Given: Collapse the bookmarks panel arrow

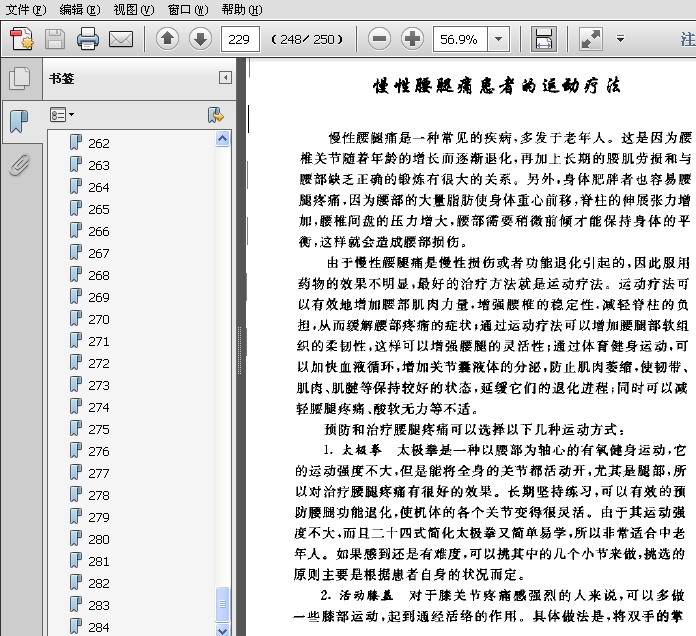Looking at the screenshot, I should click(225, 78).
